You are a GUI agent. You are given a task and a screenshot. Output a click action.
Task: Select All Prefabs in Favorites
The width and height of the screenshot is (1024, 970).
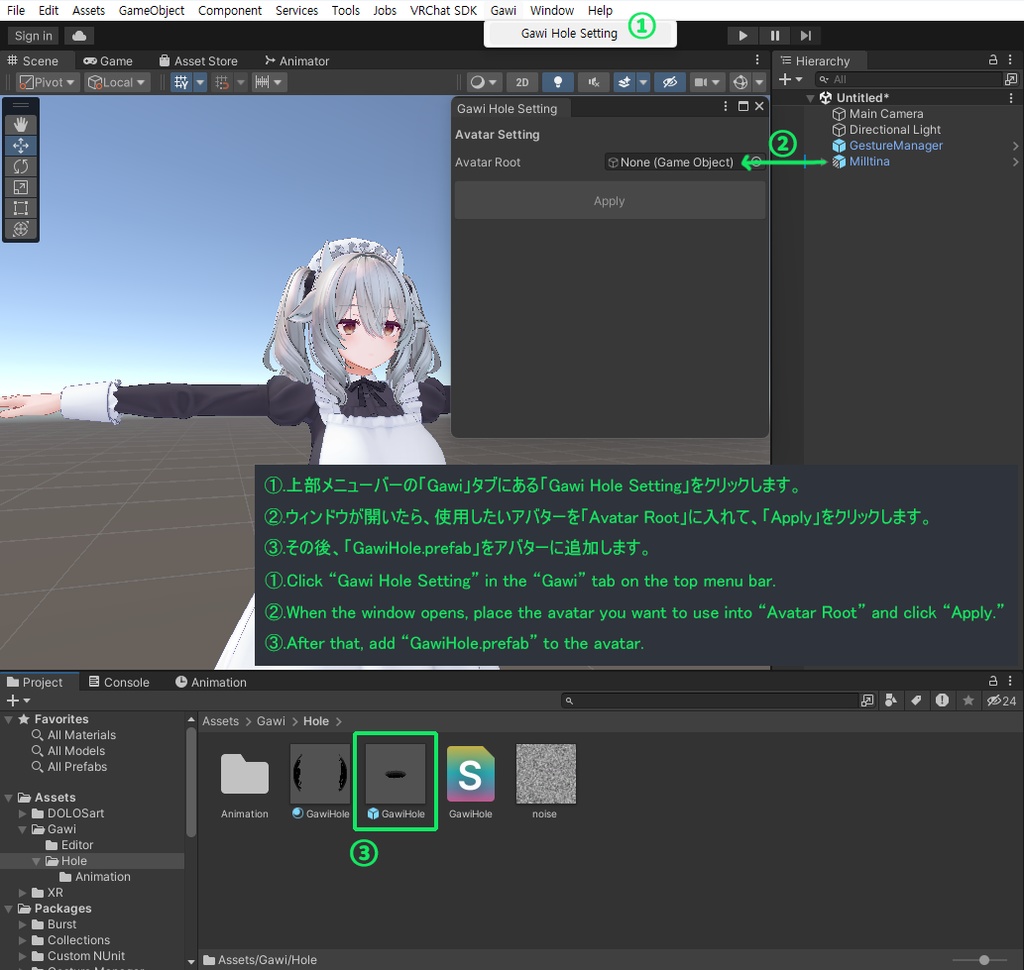[76, 767]
